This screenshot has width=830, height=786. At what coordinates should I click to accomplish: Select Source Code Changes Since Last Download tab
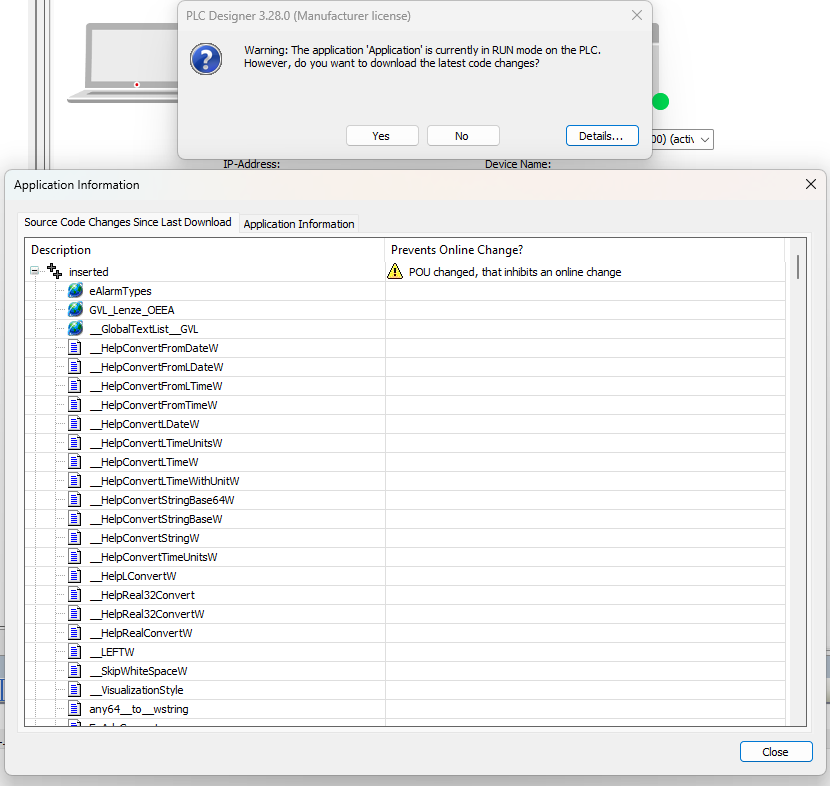128,223
